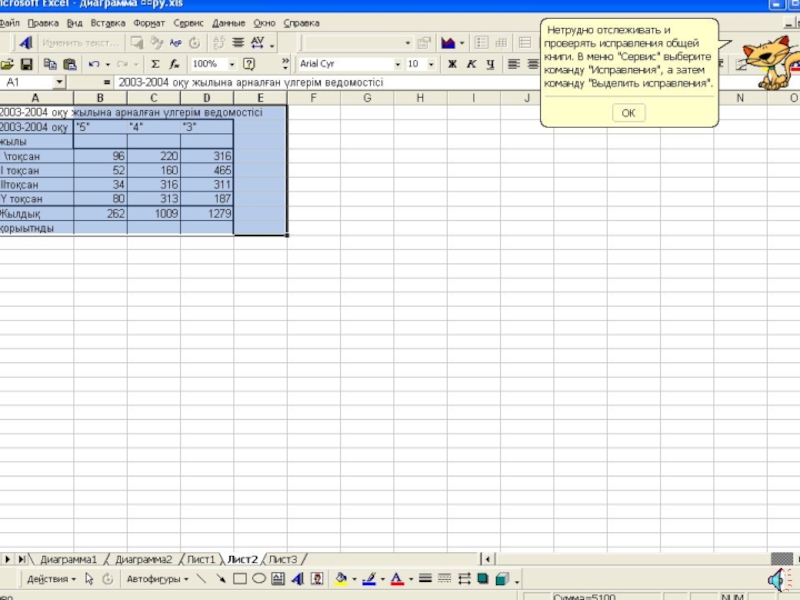Select the Arrow drawing tool
The width and height of the screenshot is (800, 600).
220,579
